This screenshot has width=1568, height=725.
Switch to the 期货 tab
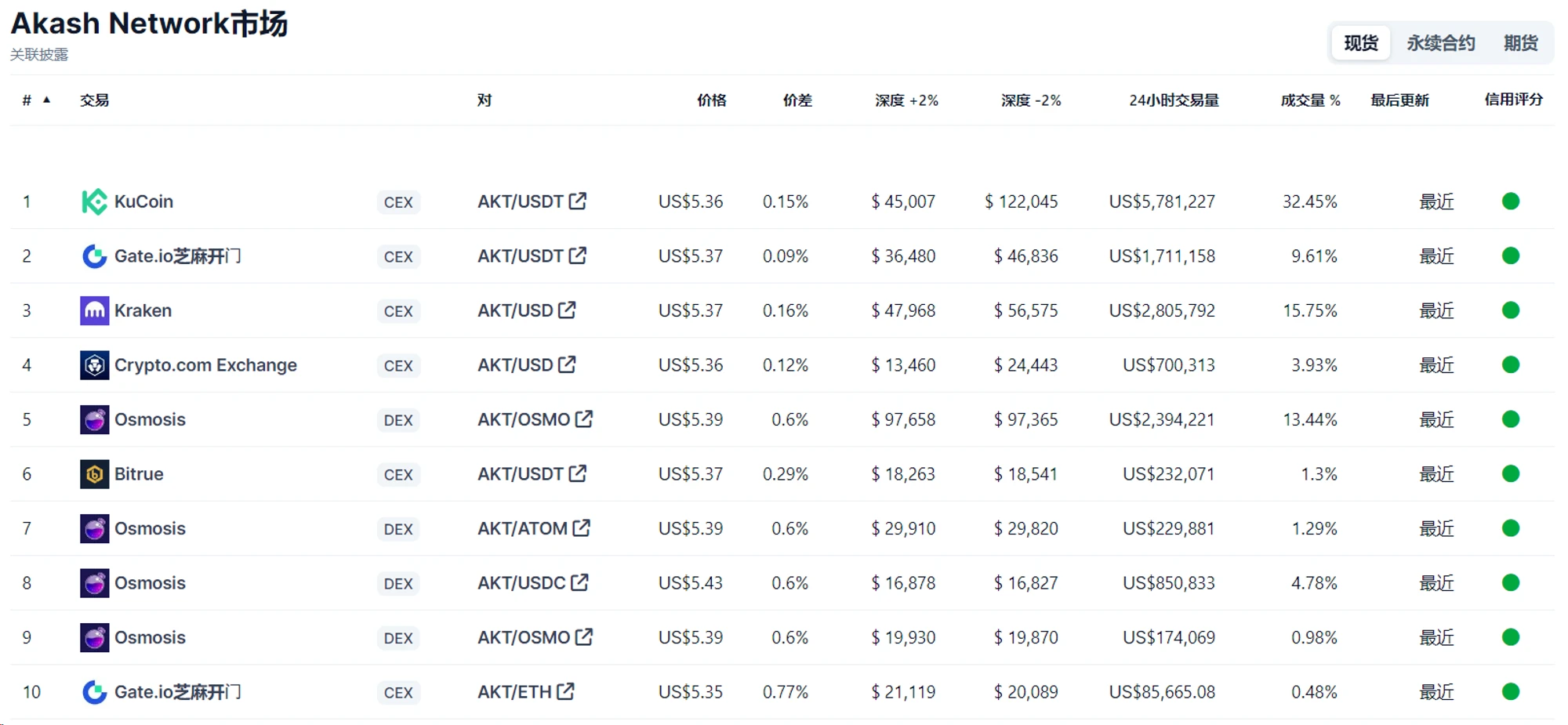1520,43
